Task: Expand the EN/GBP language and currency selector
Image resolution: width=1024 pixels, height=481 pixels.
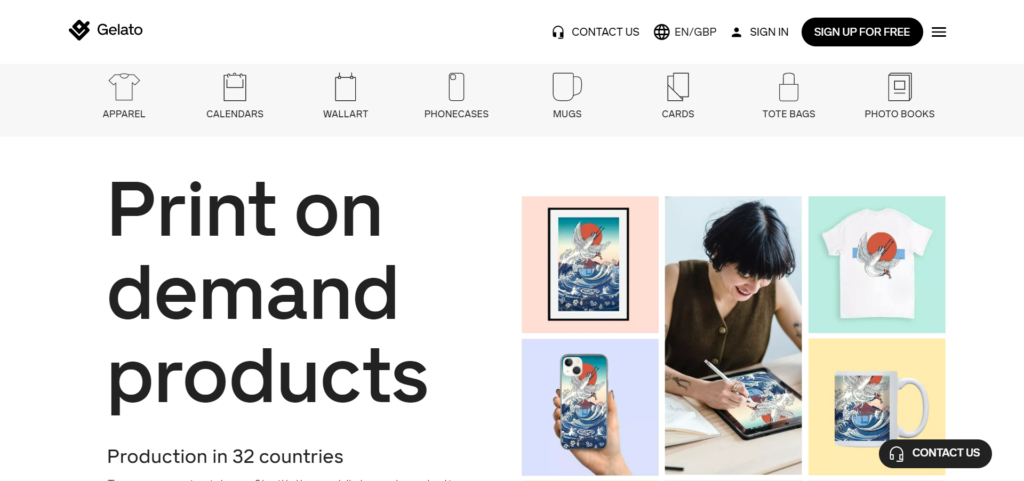Action: tap(685, 32)
